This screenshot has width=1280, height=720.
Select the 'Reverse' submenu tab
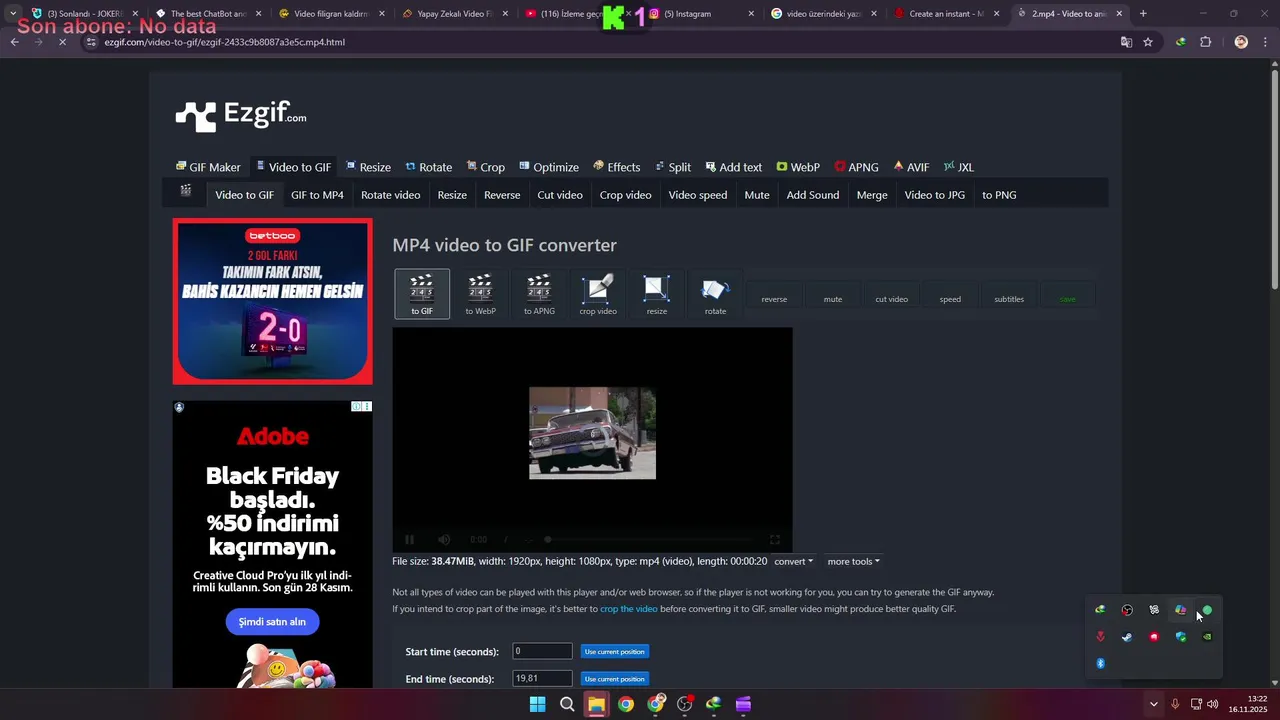(502, 195)
